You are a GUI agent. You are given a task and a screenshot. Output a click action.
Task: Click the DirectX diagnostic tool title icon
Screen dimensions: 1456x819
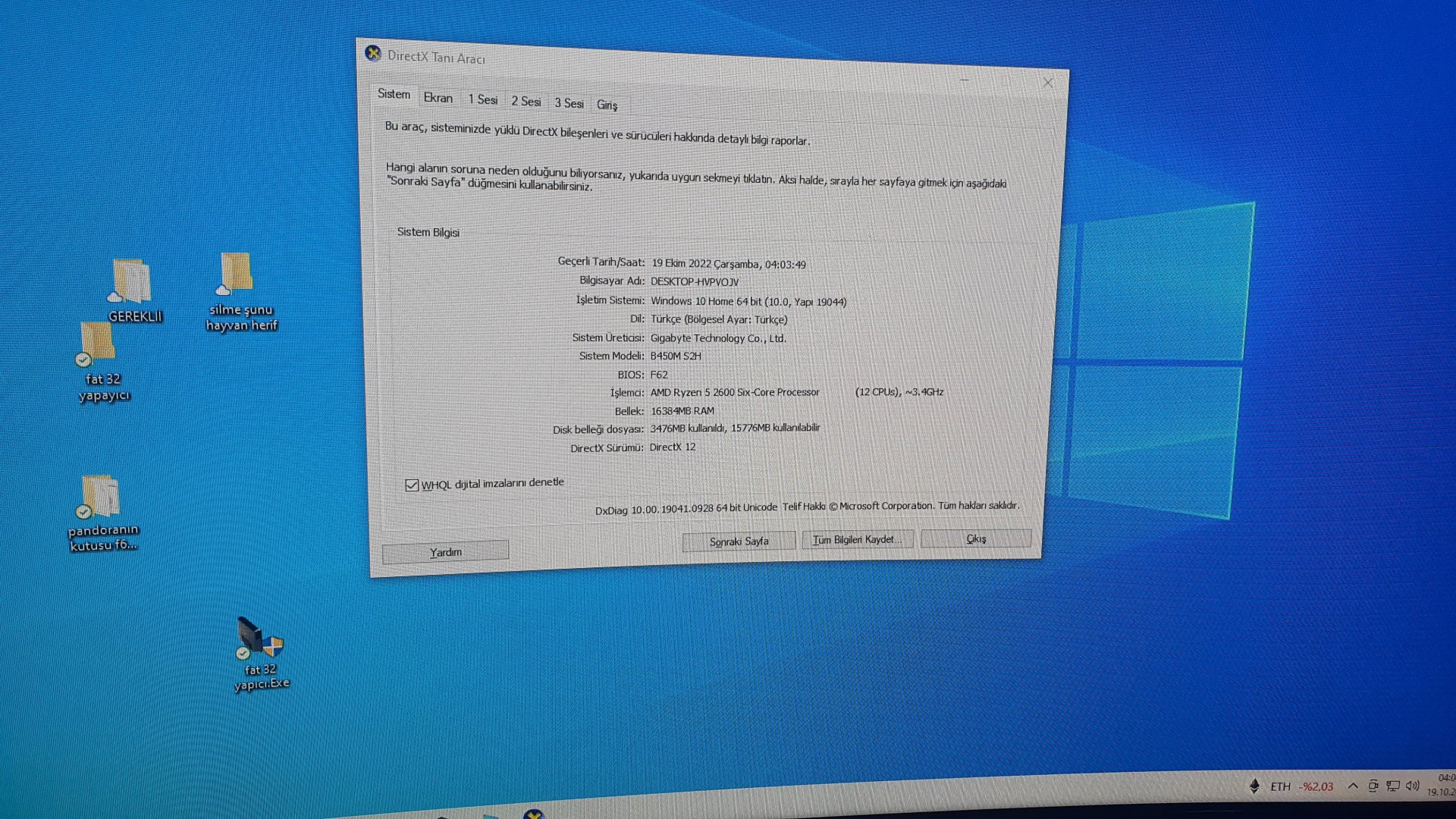click(x=372, y=53)
